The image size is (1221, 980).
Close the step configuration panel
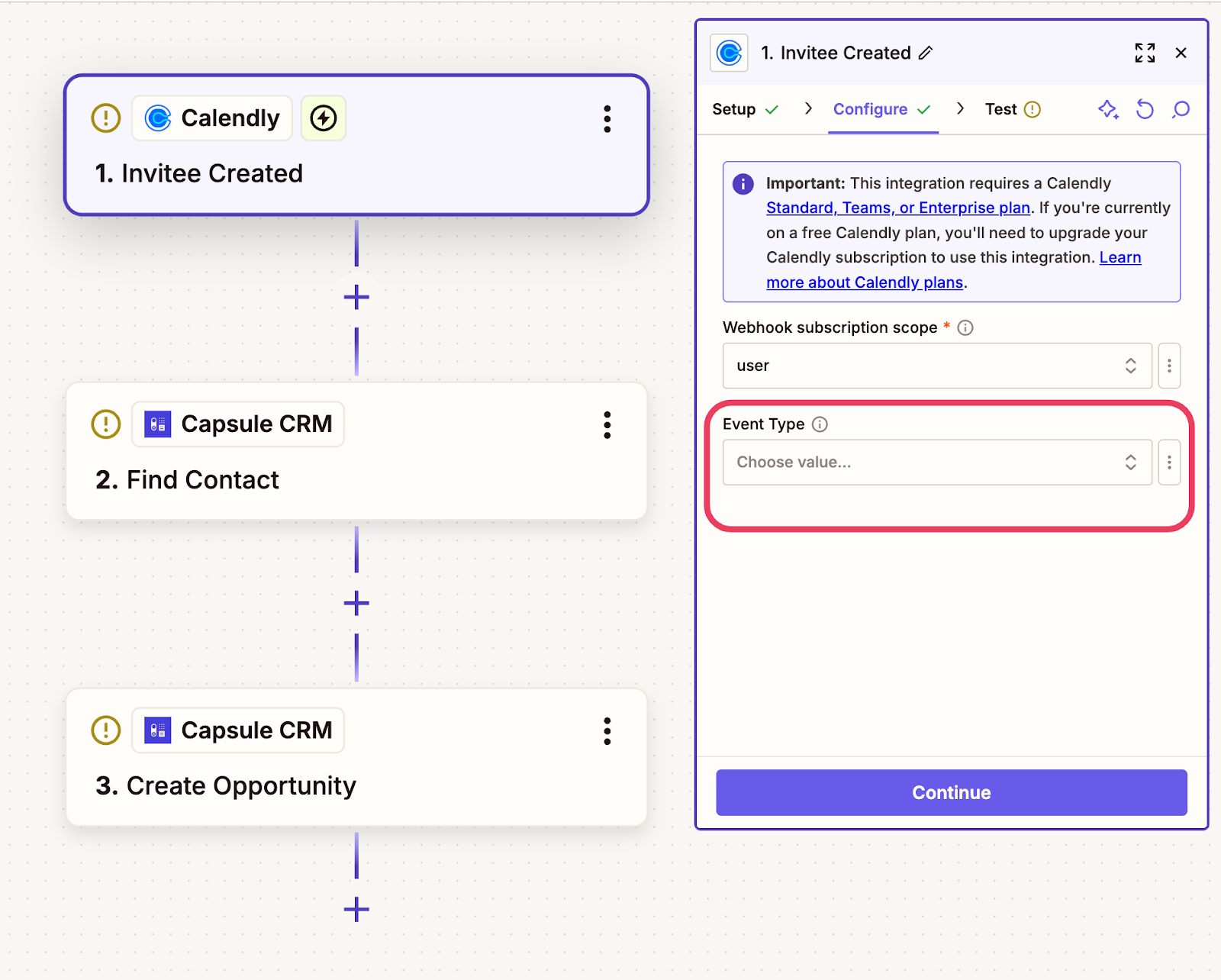pyautogui.click(x=1181, y=53)
